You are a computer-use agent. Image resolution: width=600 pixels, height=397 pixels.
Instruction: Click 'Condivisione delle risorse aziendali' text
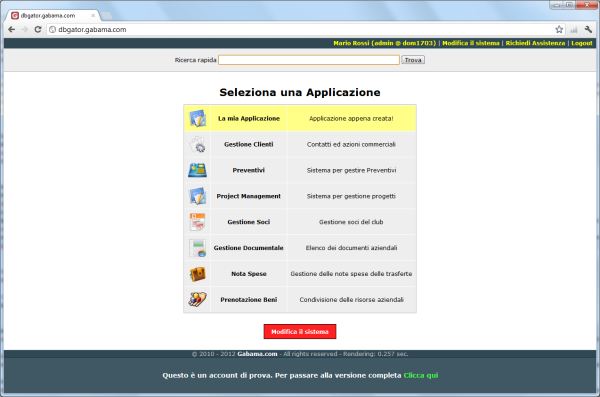tap(351, 300)
